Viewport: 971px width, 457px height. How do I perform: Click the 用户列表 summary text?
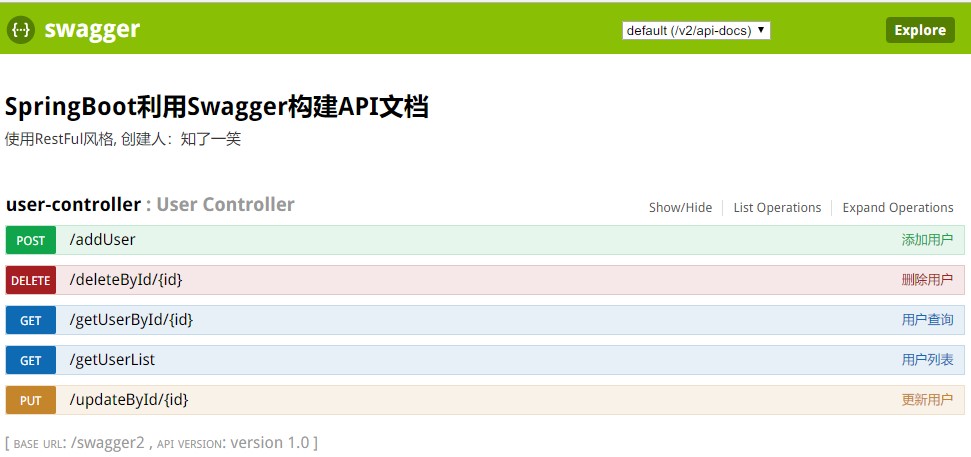click(927, 360)
